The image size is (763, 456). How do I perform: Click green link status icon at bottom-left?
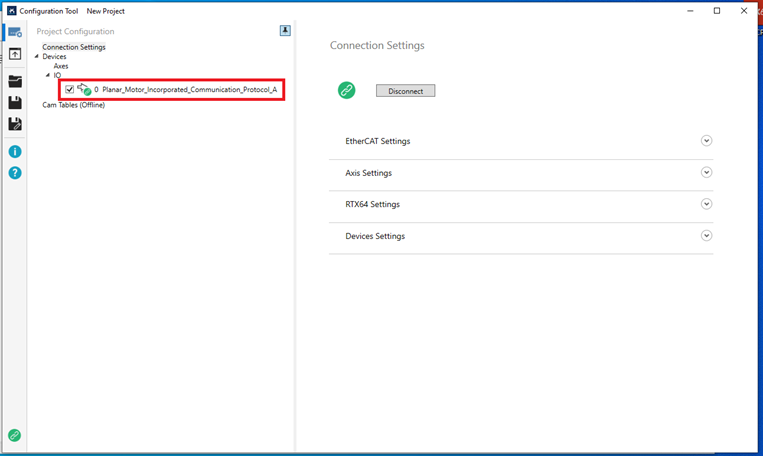[14, 436]
